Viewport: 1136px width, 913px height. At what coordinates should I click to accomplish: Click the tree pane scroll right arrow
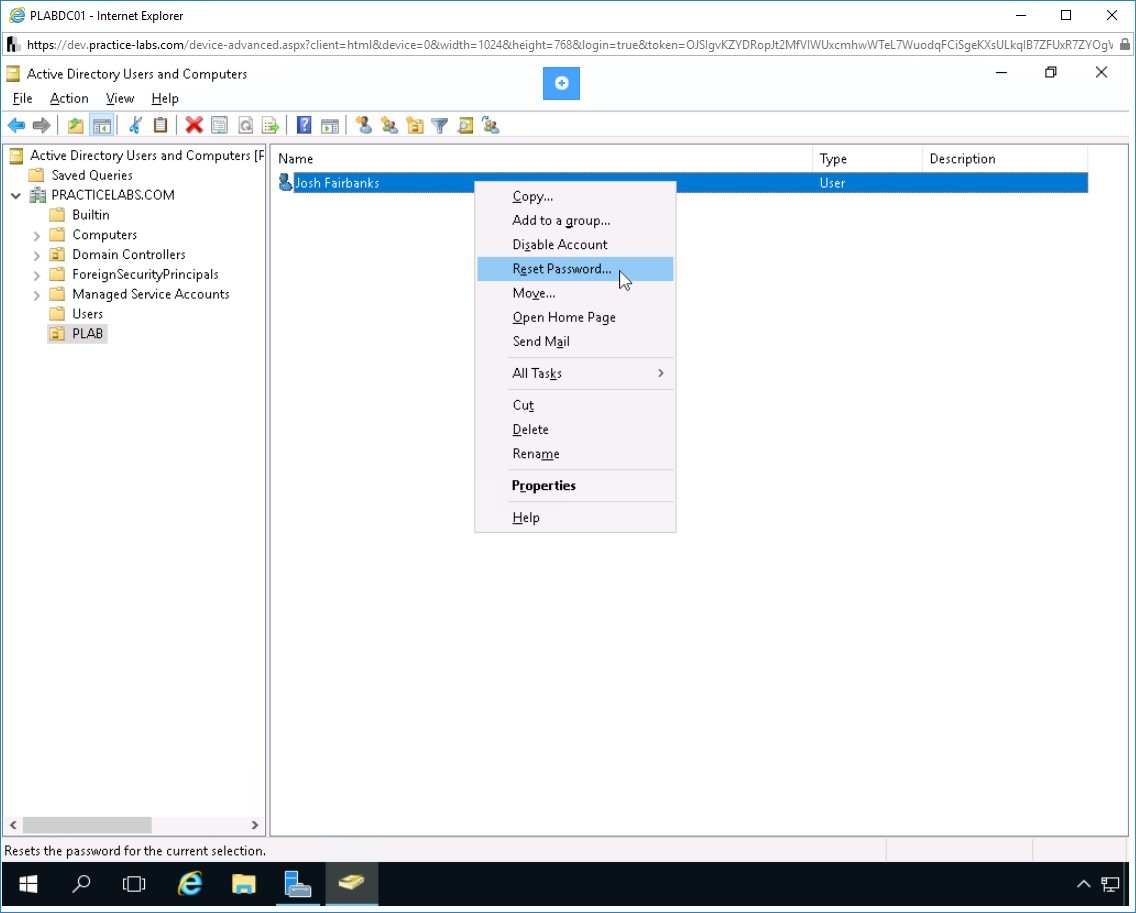[254, 825]
